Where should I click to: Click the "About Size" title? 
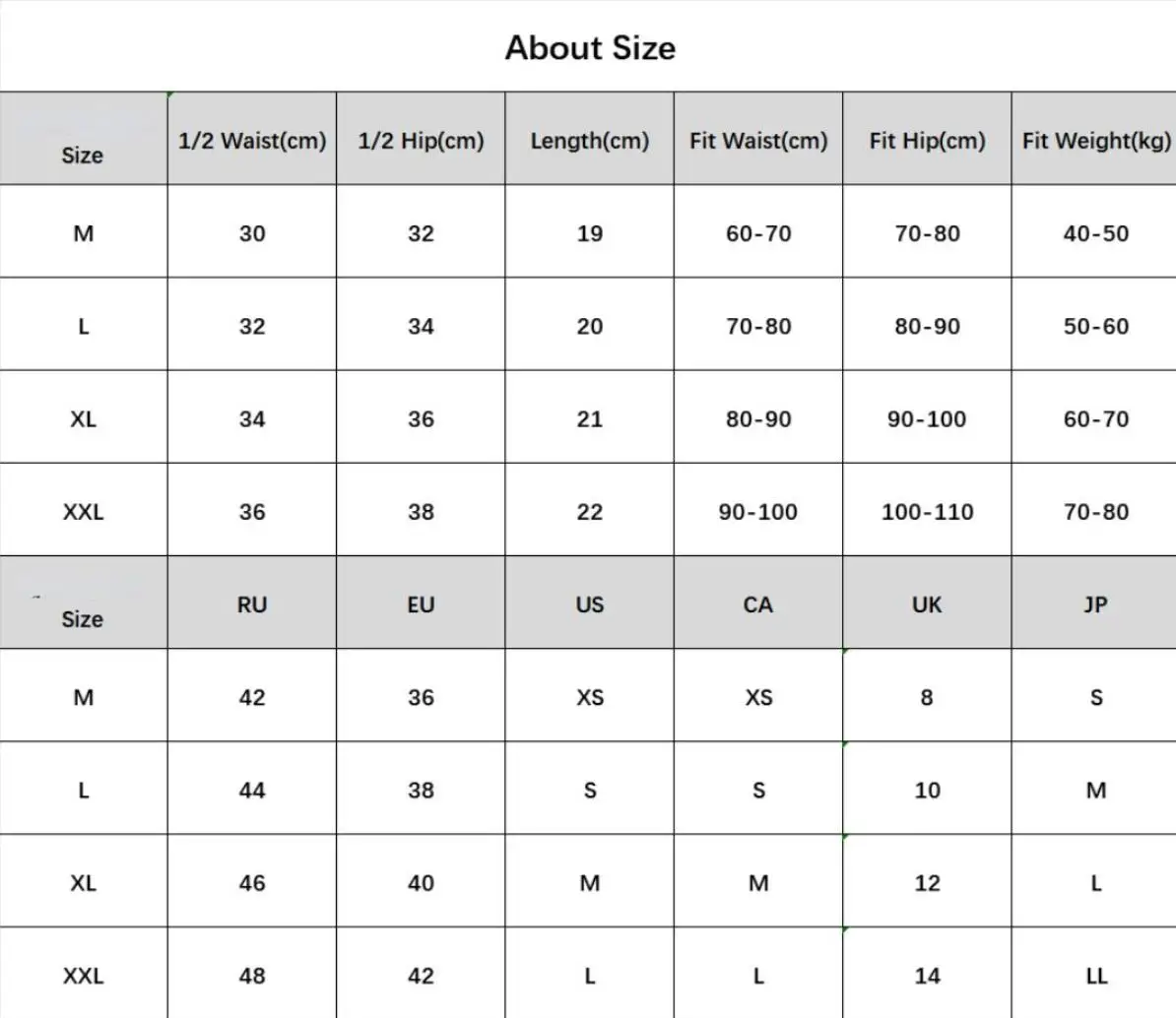(590, 47)
